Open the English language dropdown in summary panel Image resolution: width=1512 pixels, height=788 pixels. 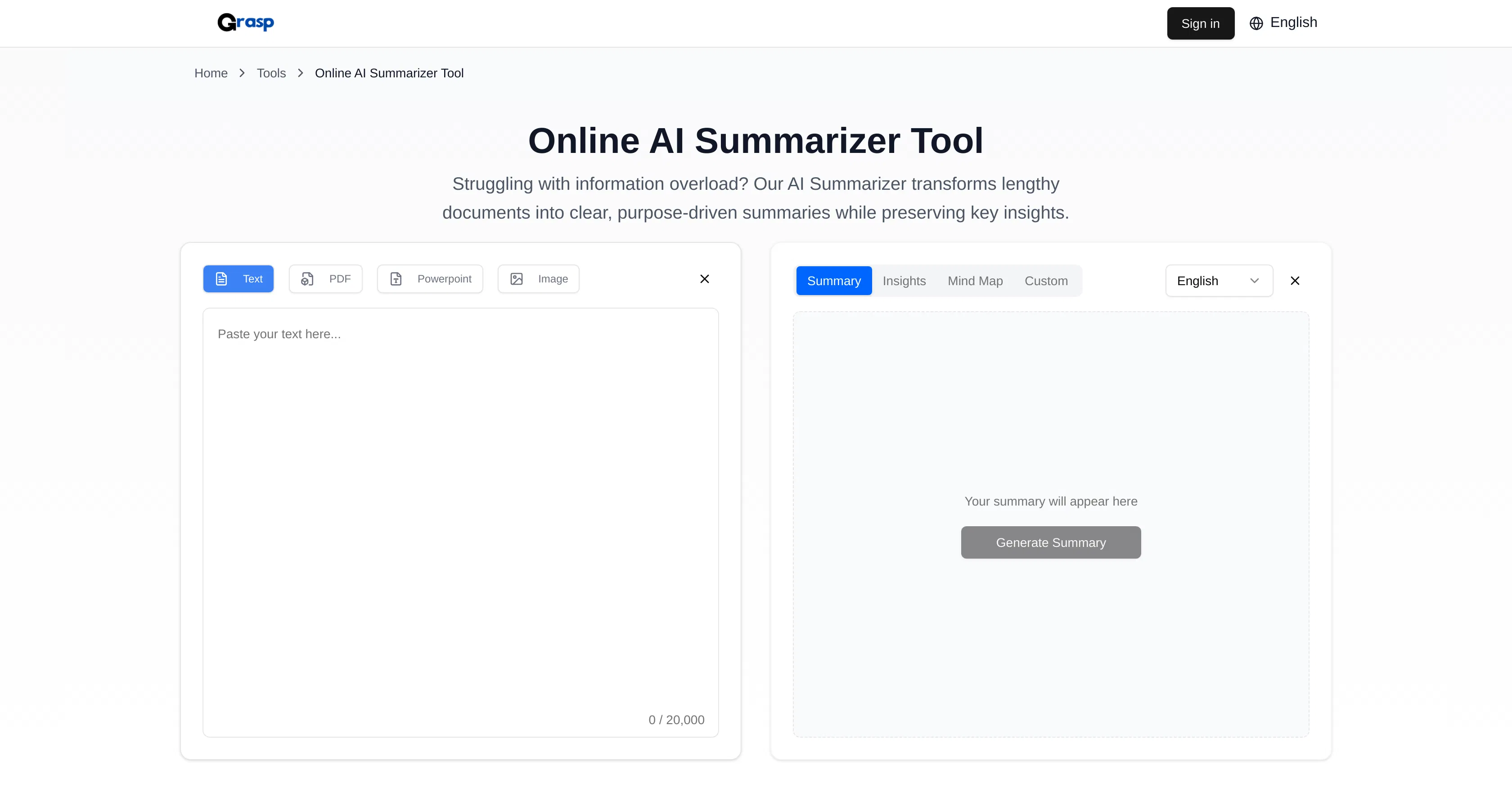tap(1219, 281)
